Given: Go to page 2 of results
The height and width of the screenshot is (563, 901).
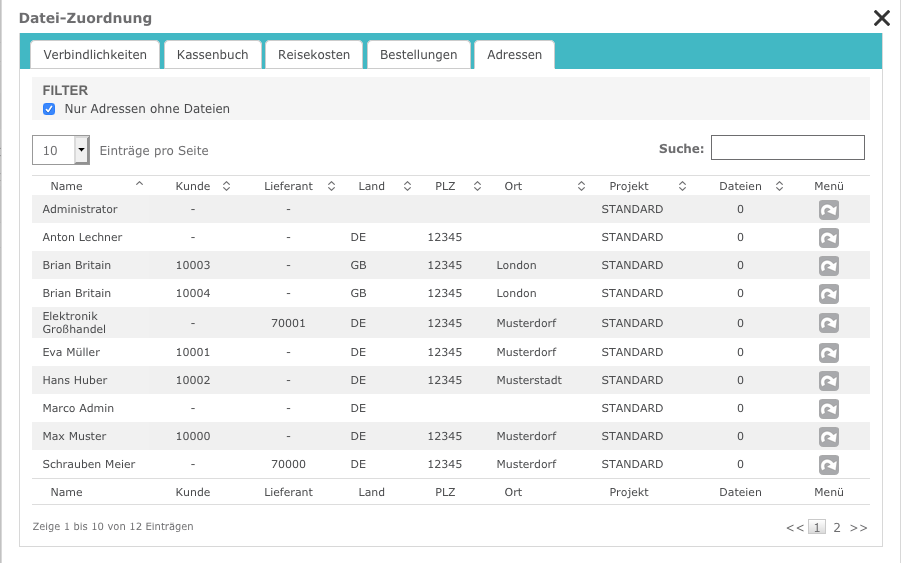Looking at the screenshot, I should coord(837,527).
